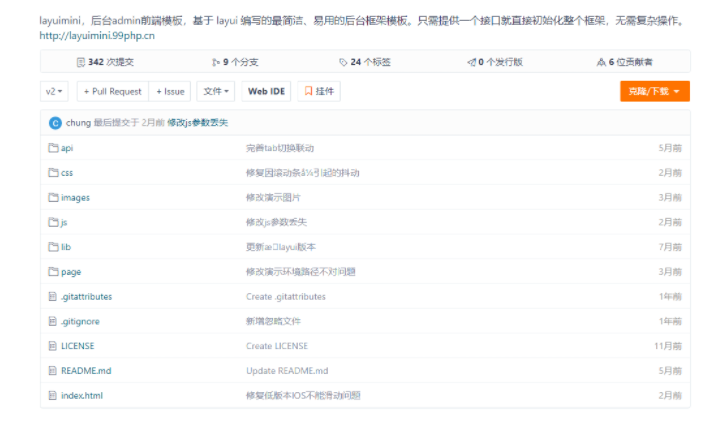Screen dimensions: 716x425
Task: Open the page folder
Action: point(71,272)
